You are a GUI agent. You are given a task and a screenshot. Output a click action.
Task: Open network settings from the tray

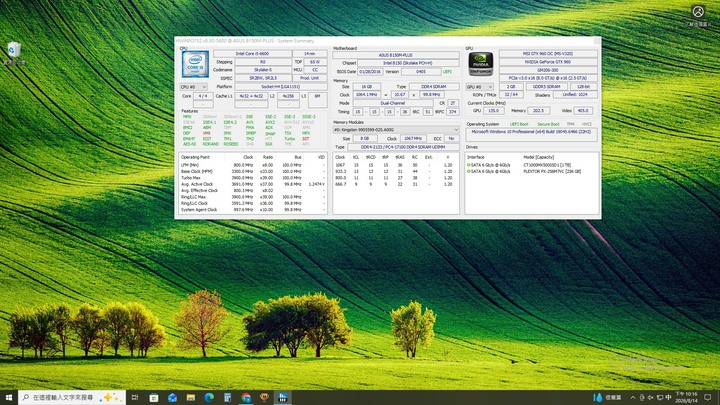[660, 397]
